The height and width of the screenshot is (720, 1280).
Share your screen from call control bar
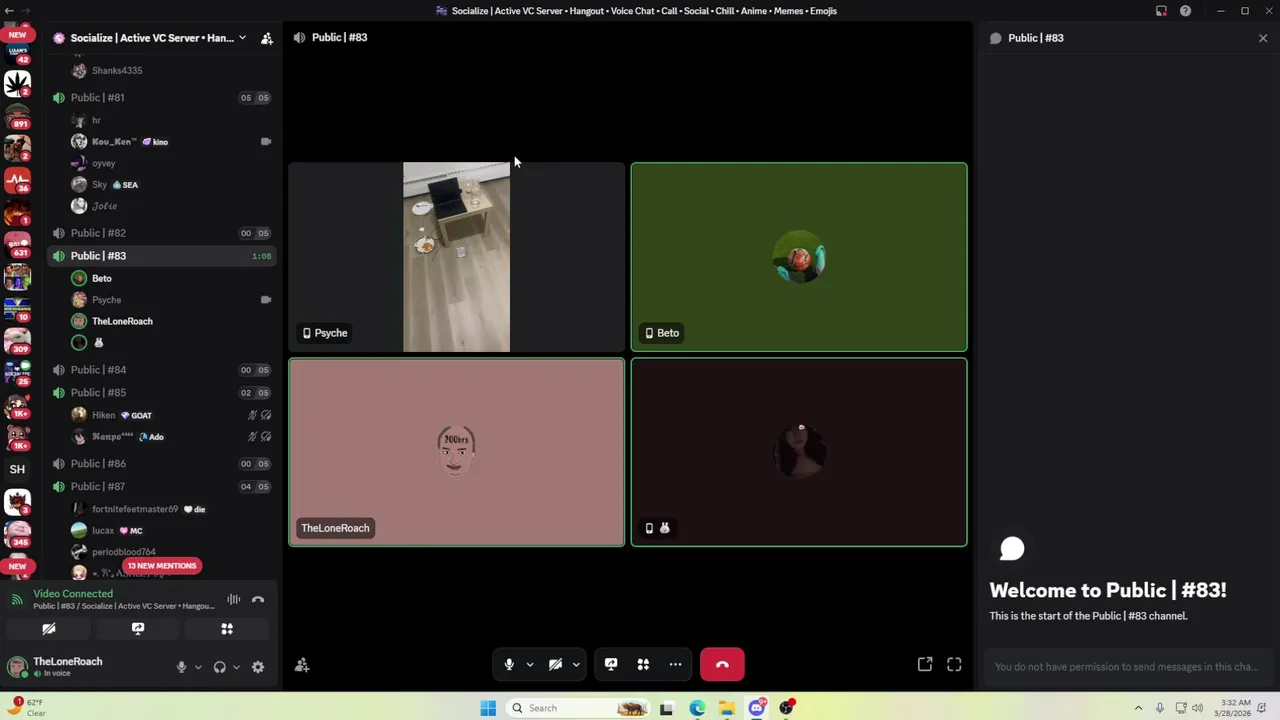[x=611, y=664]
